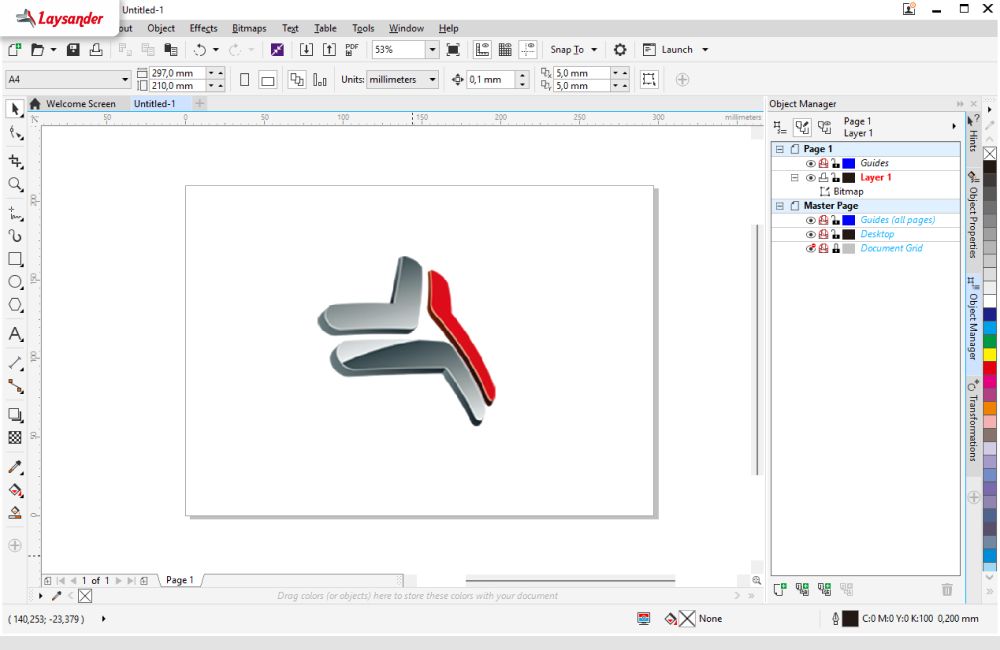Collapse the Layer 1 node
1000x650 pixels.
(x=795, y=178)
